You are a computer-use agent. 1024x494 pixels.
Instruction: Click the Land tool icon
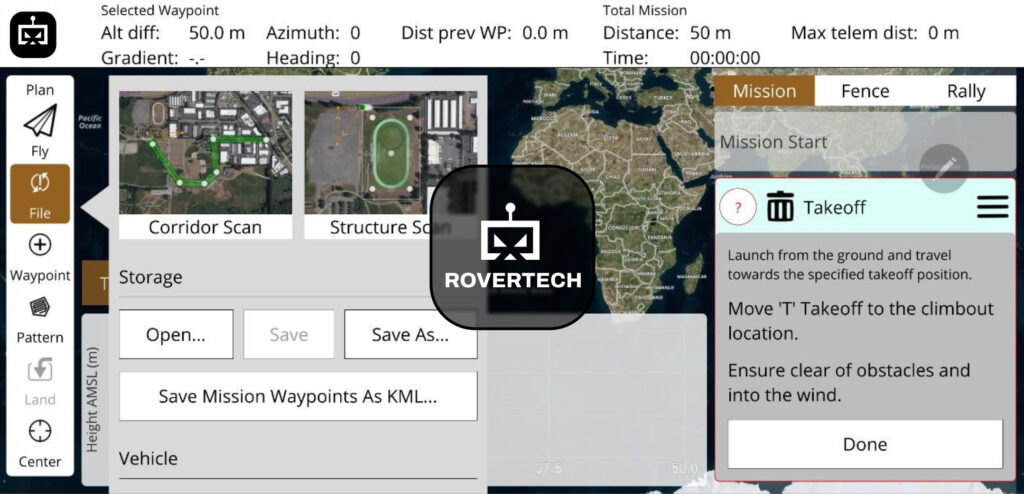point(40,370)
